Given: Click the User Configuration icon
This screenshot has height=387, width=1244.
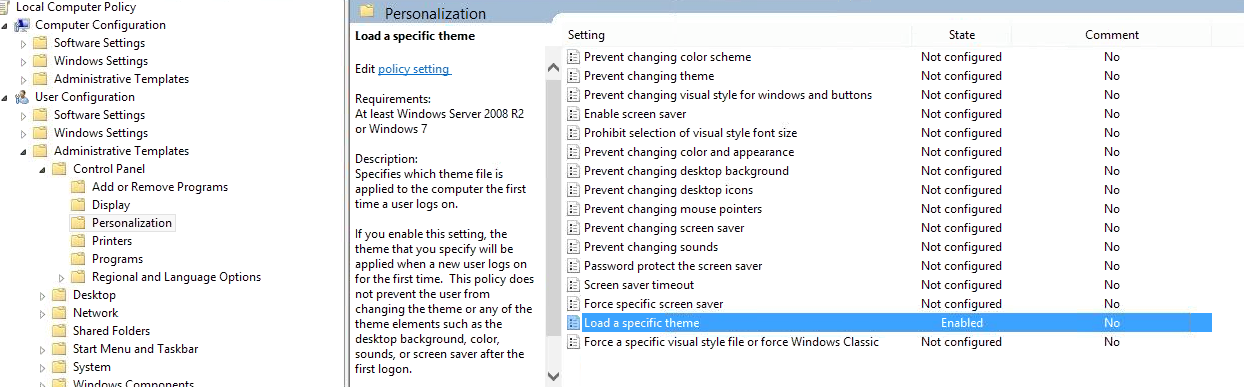Looking at the screenshot, I should coord(22,97).
